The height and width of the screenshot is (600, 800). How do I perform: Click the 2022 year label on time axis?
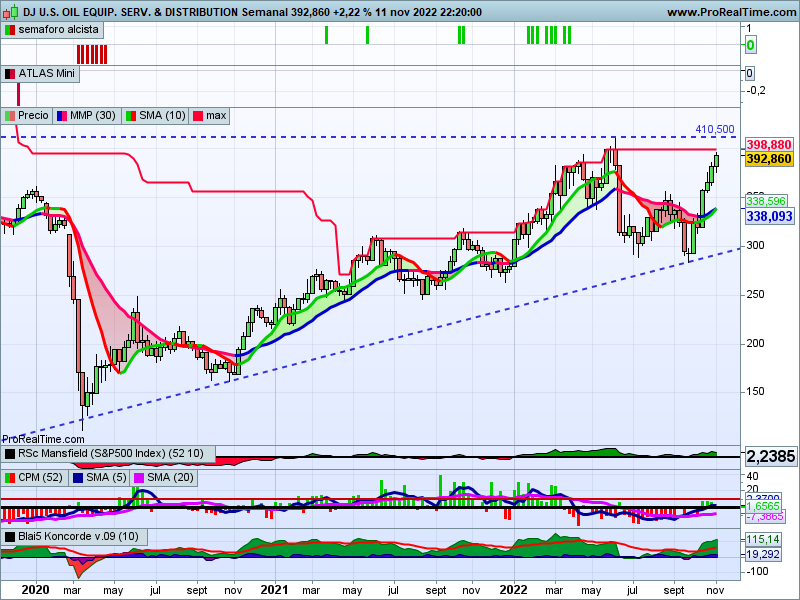click(513, 590)
